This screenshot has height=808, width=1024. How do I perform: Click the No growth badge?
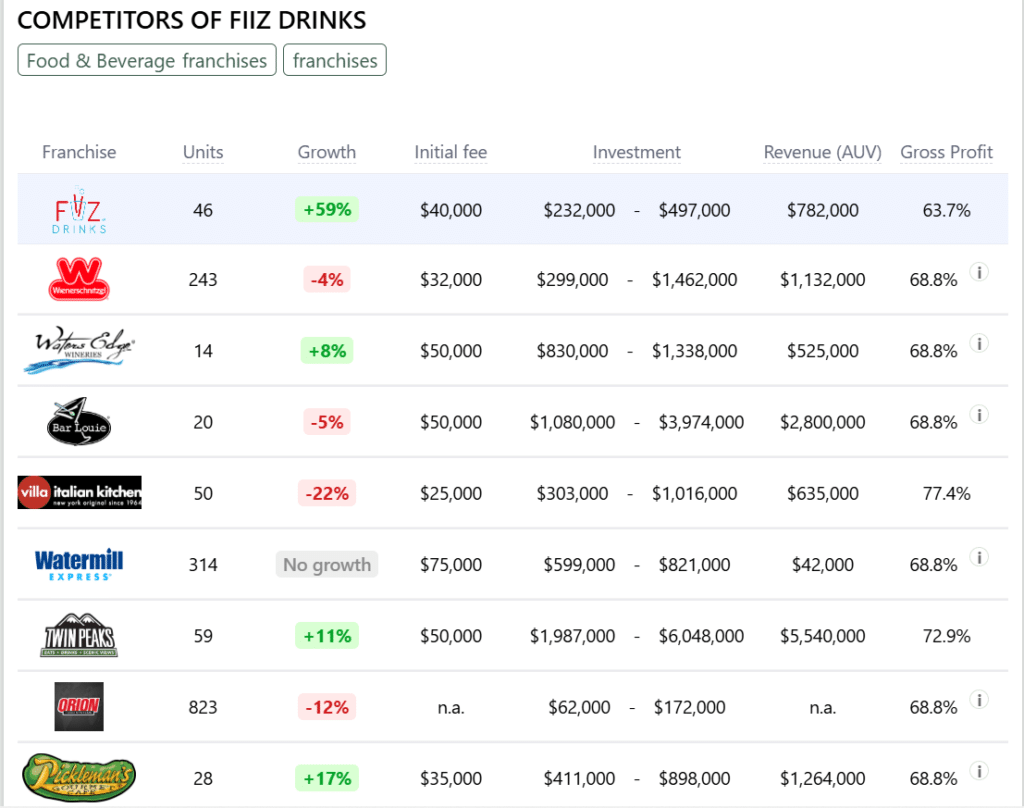(x=327, y=564)
